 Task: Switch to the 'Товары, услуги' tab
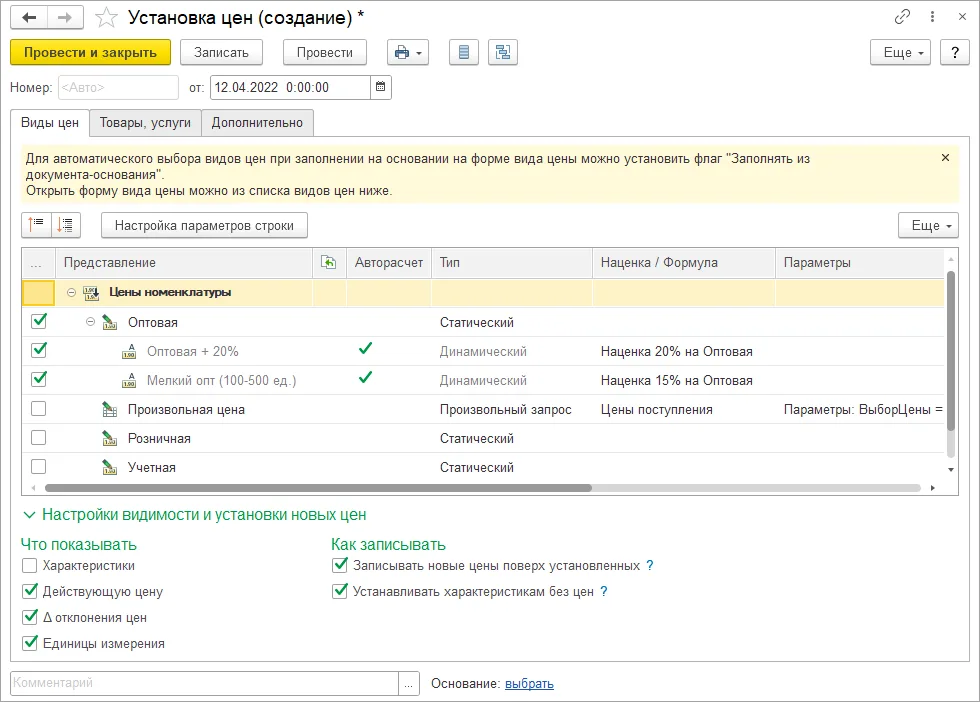145,123
